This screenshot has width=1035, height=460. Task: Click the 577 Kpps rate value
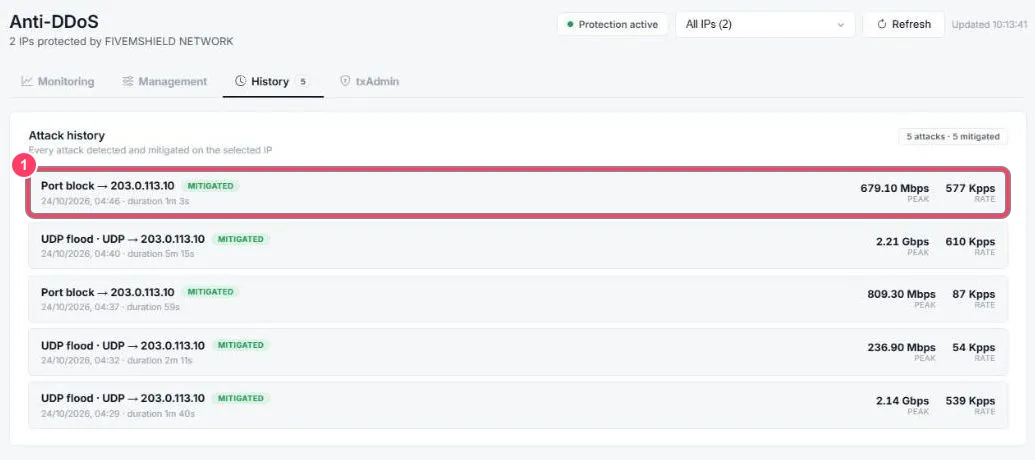pyautogui.click(x=970, y=188)
